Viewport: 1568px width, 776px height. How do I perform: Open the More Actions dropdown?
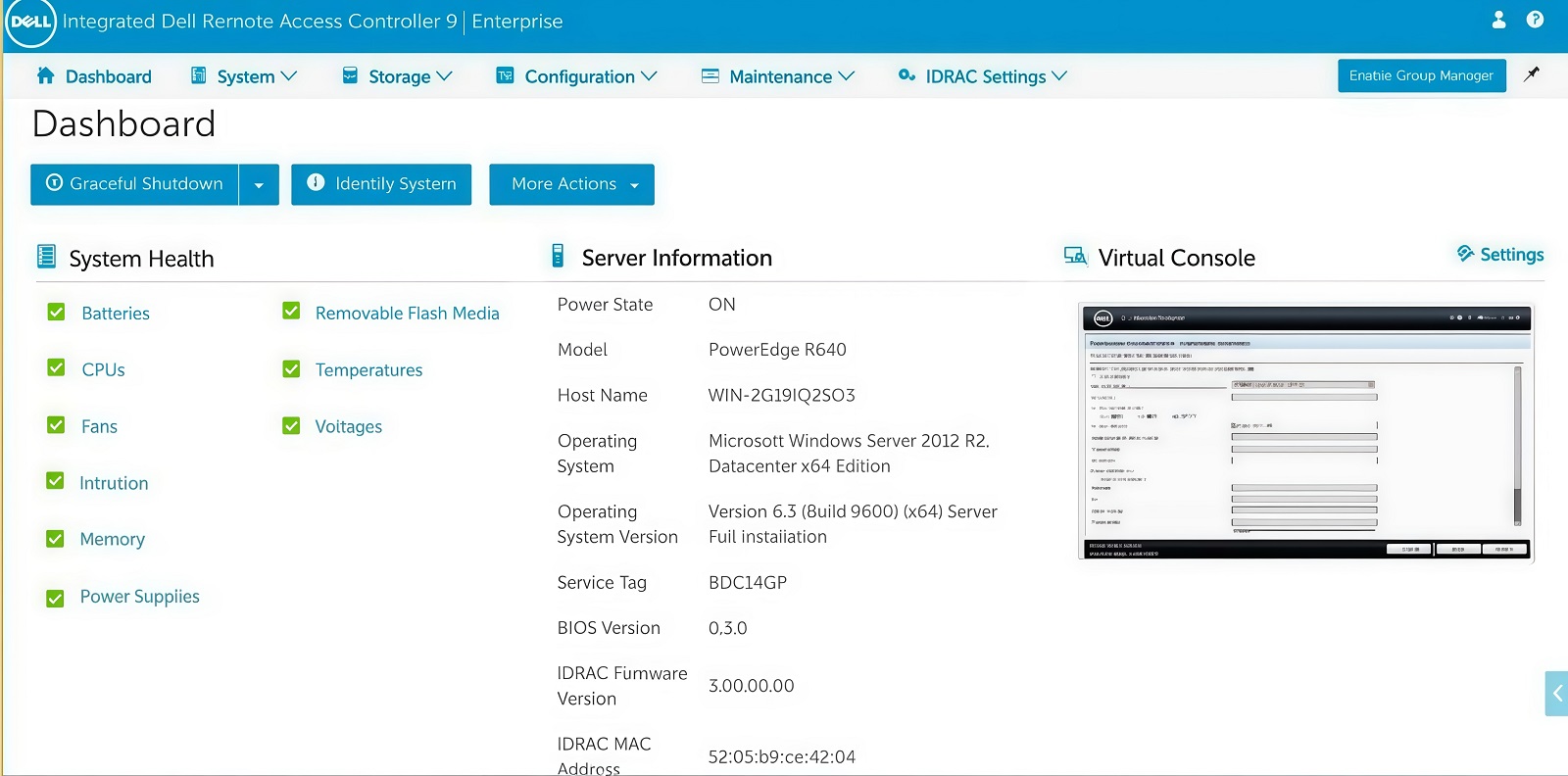coord(571,184)
